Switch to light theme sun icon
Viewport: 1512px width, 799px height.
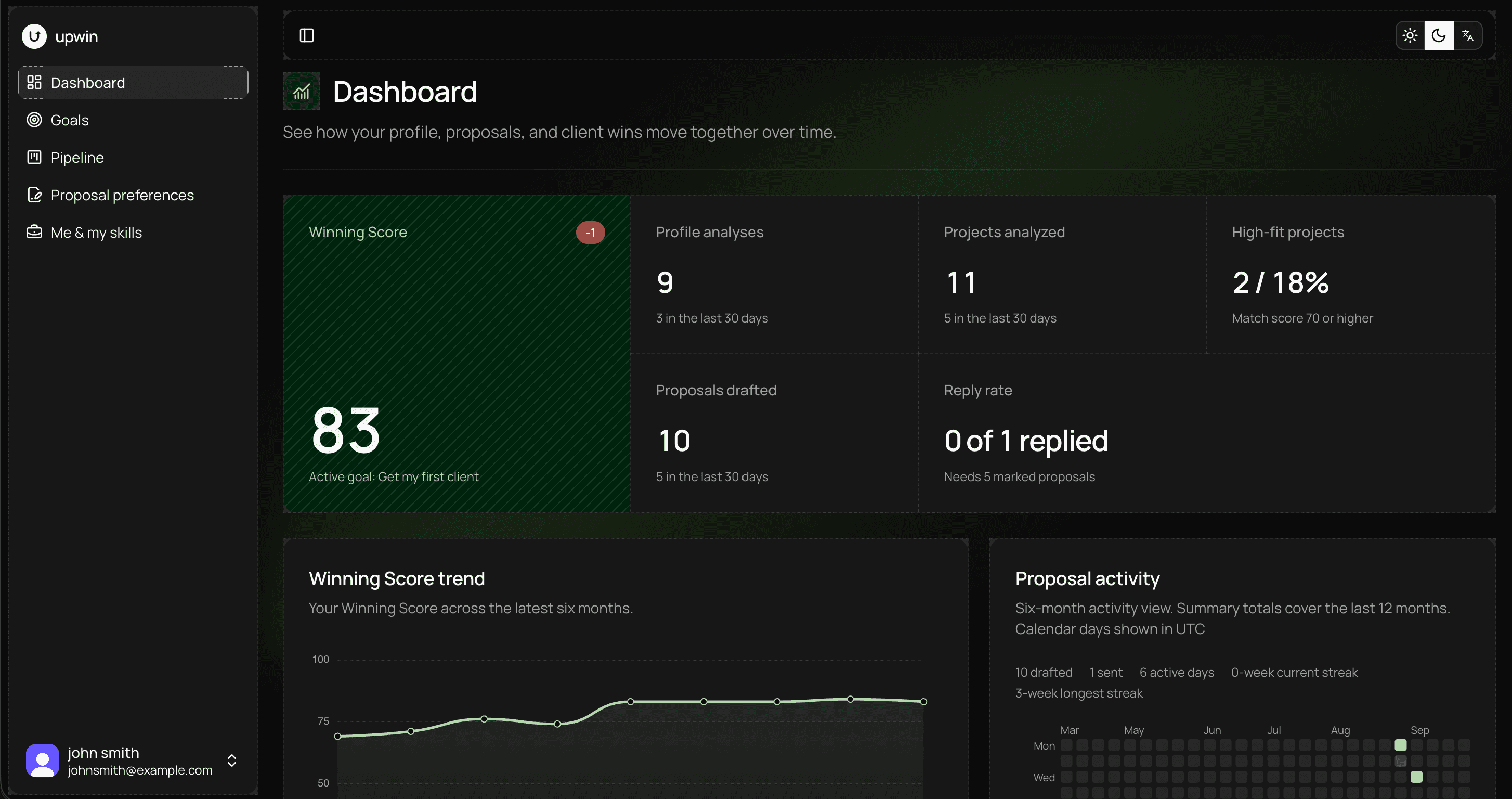[x=1410, y=36]
